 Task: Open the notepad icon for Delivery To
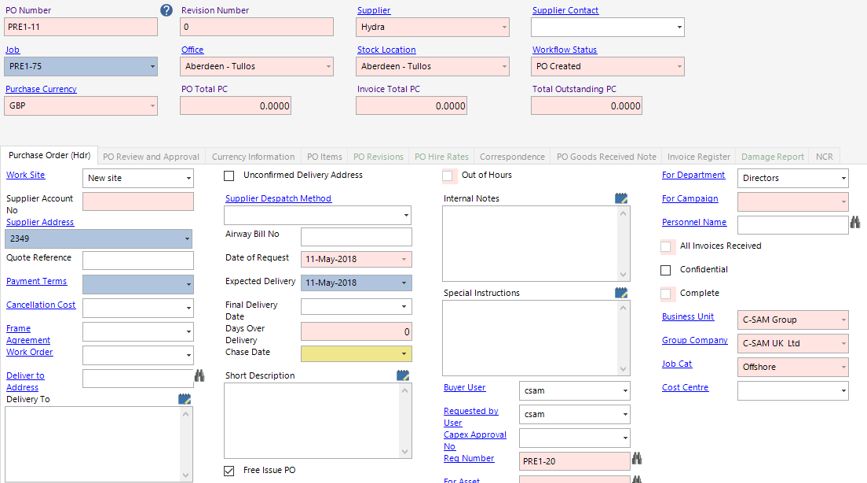click(x=185, y=399)
